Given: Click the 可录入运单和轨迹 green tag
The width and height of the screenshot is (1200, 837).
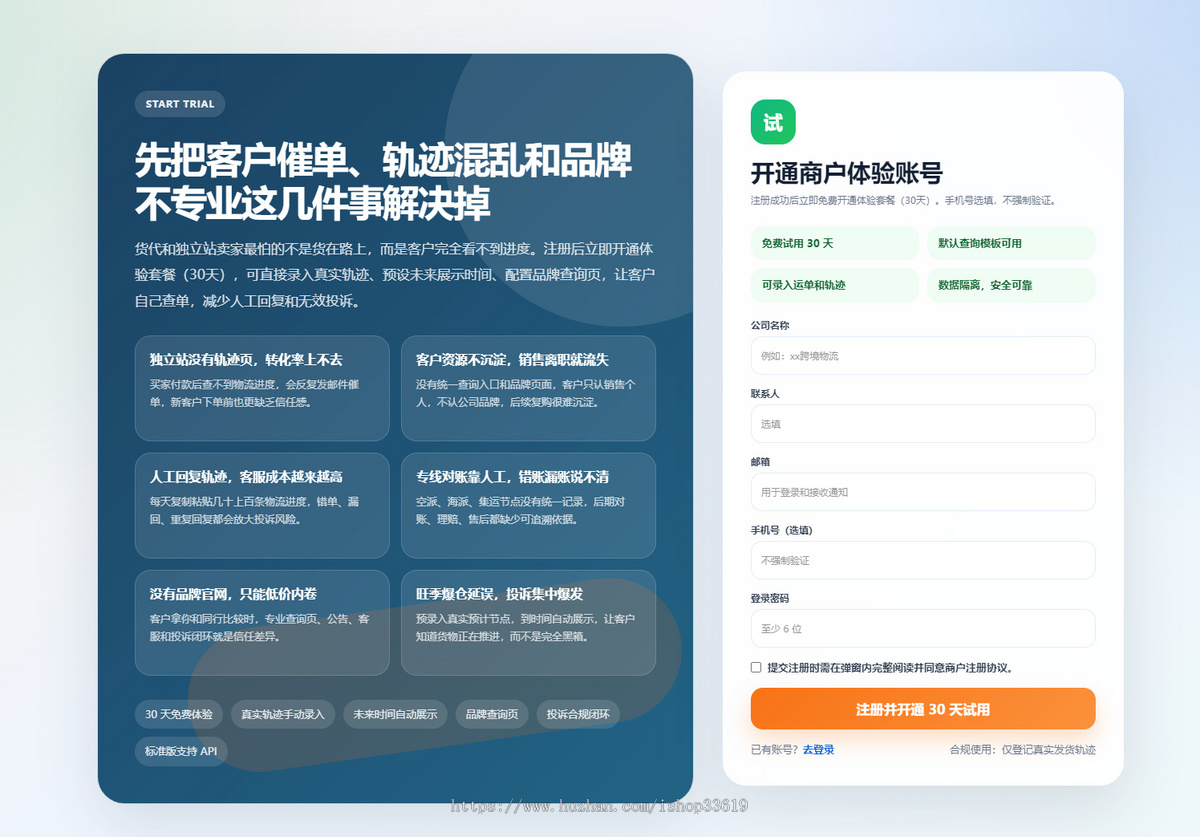Looking at the screenshot, I should 835,285.
